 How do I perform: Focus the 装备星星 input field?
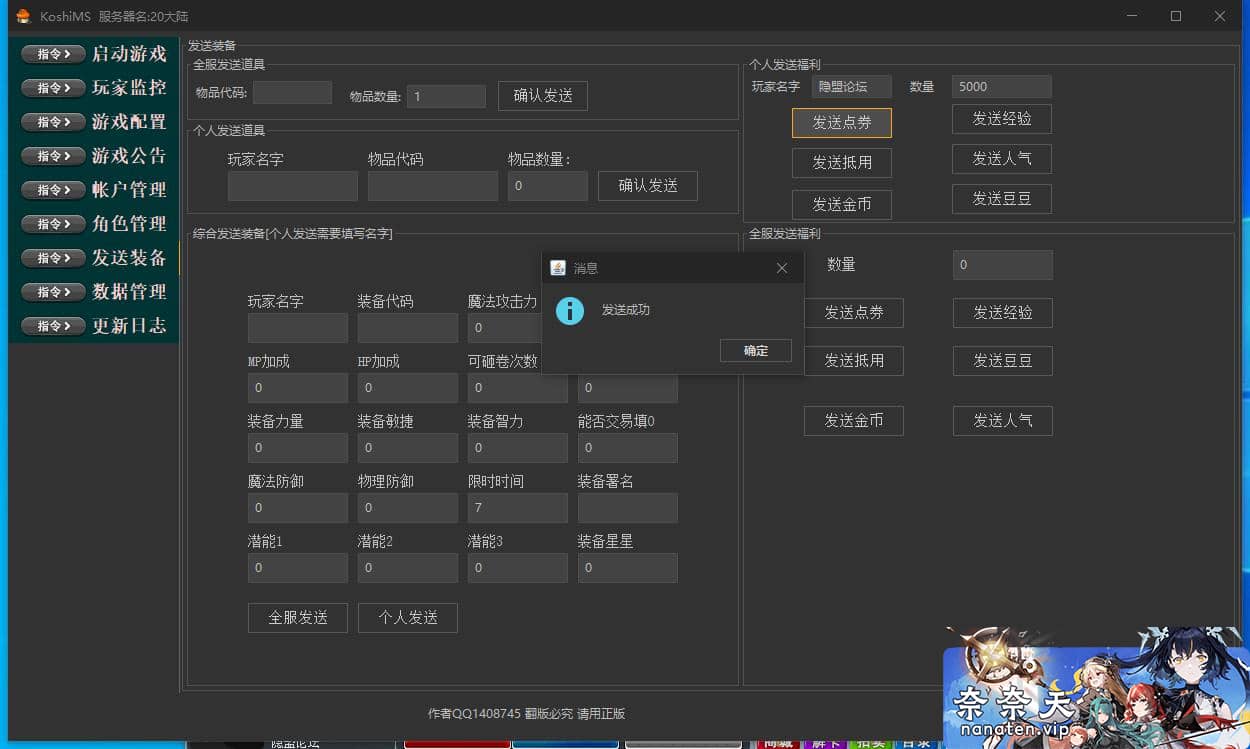click(x=628, y=568)
